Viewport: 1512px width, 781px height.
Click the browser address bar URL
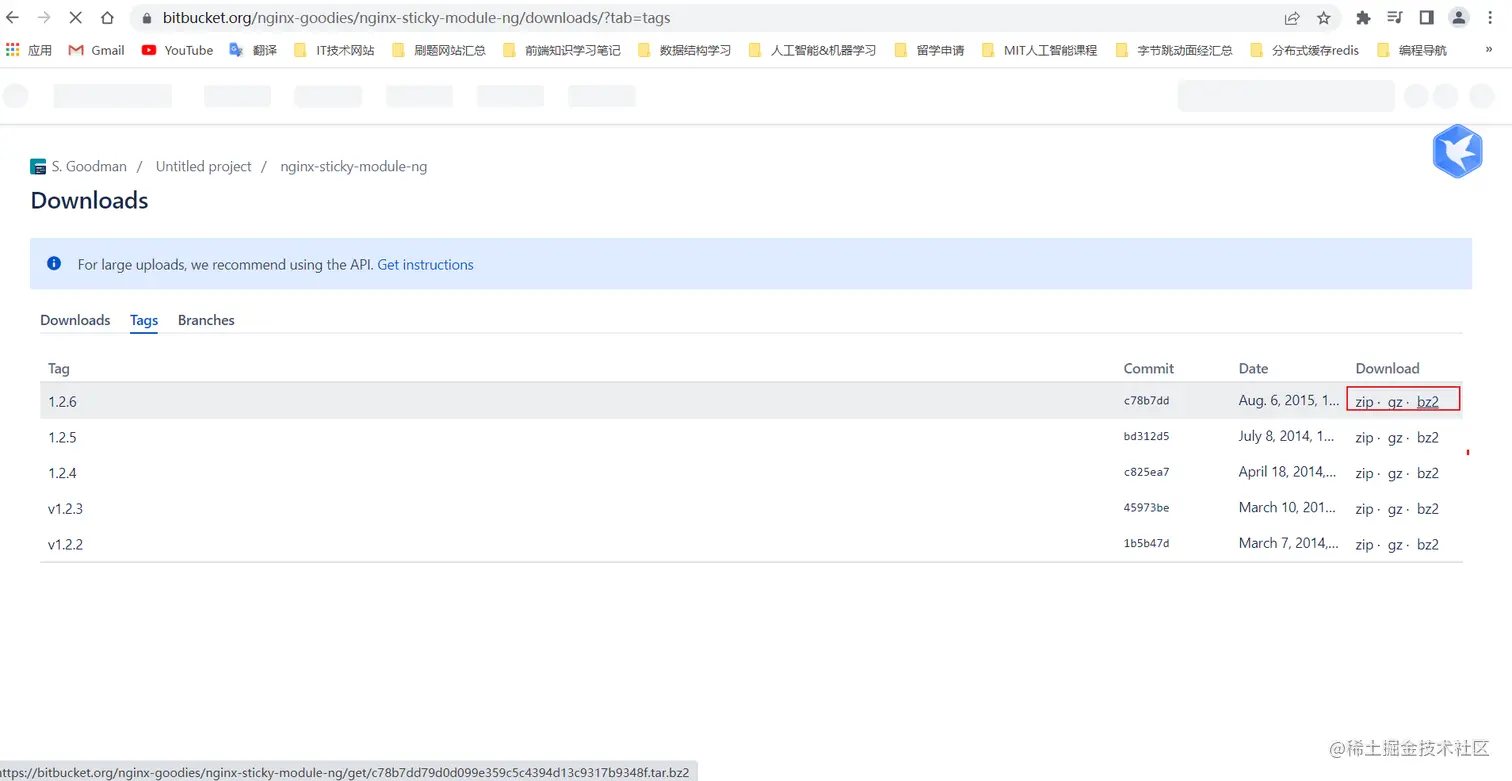point(416,18)
